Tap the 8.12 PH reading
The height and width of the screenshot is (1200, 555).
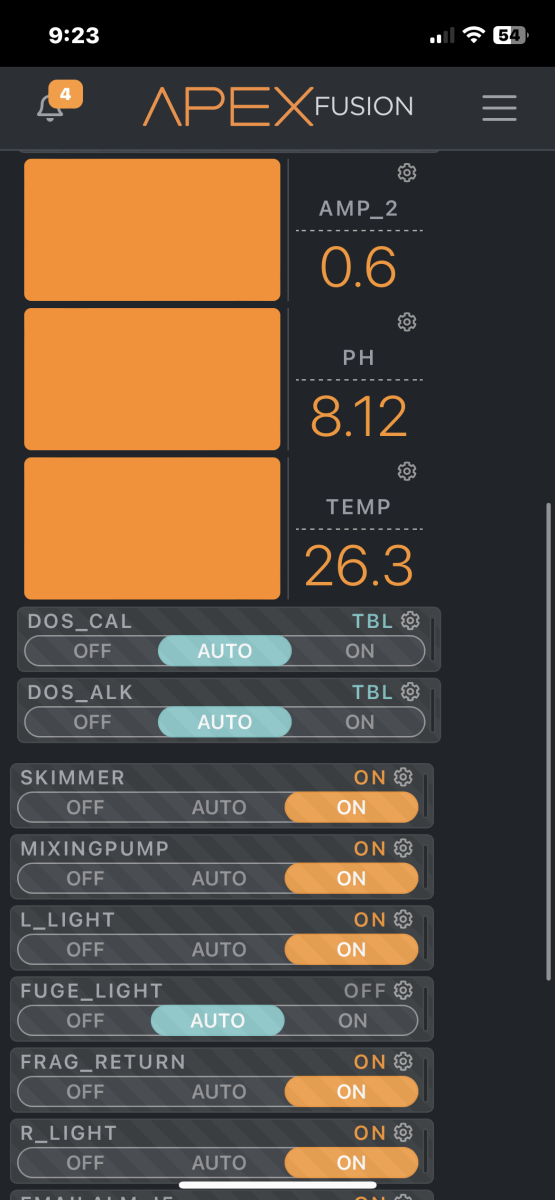pos(359,418)
